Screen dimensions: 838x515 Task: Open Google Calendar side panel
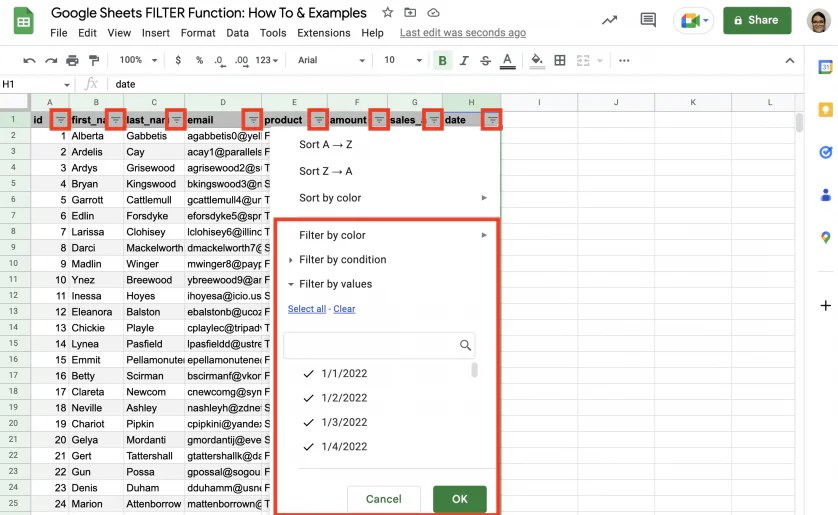coord(826,67)
